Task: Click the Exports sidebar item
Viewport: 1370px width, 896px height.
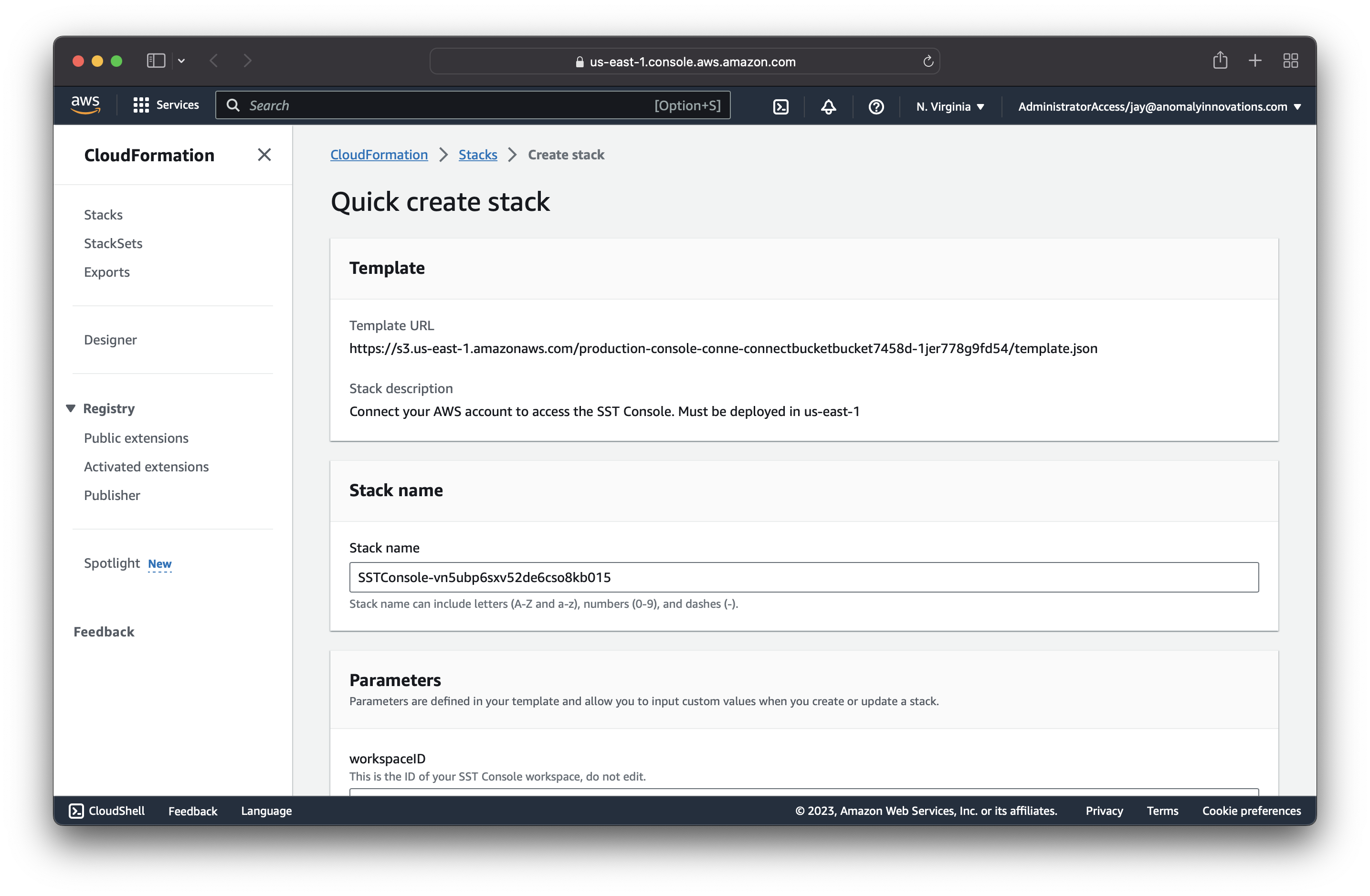Action: click(x=107, y=271)
